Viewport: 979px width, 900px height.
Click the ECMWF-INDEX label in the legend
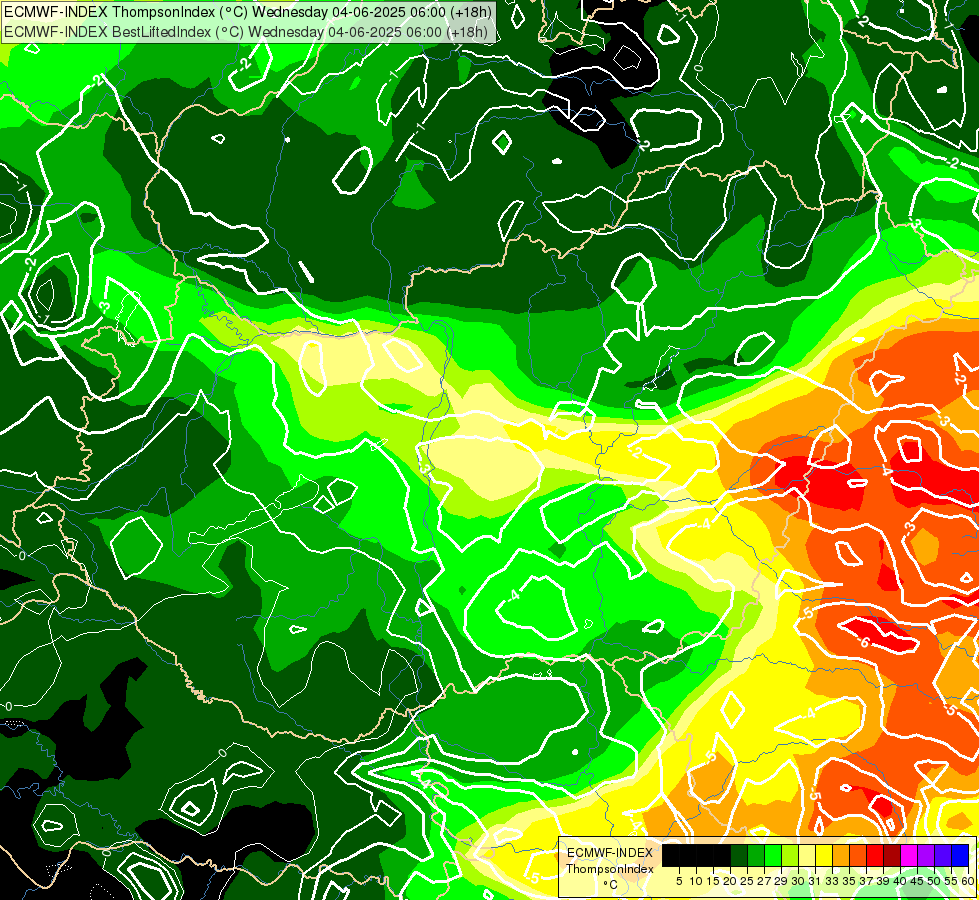[610, 853]
